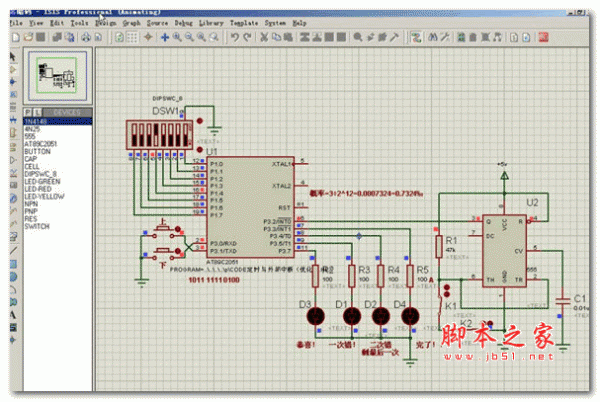Open the Source menu
600x402 pixels.
157,23
